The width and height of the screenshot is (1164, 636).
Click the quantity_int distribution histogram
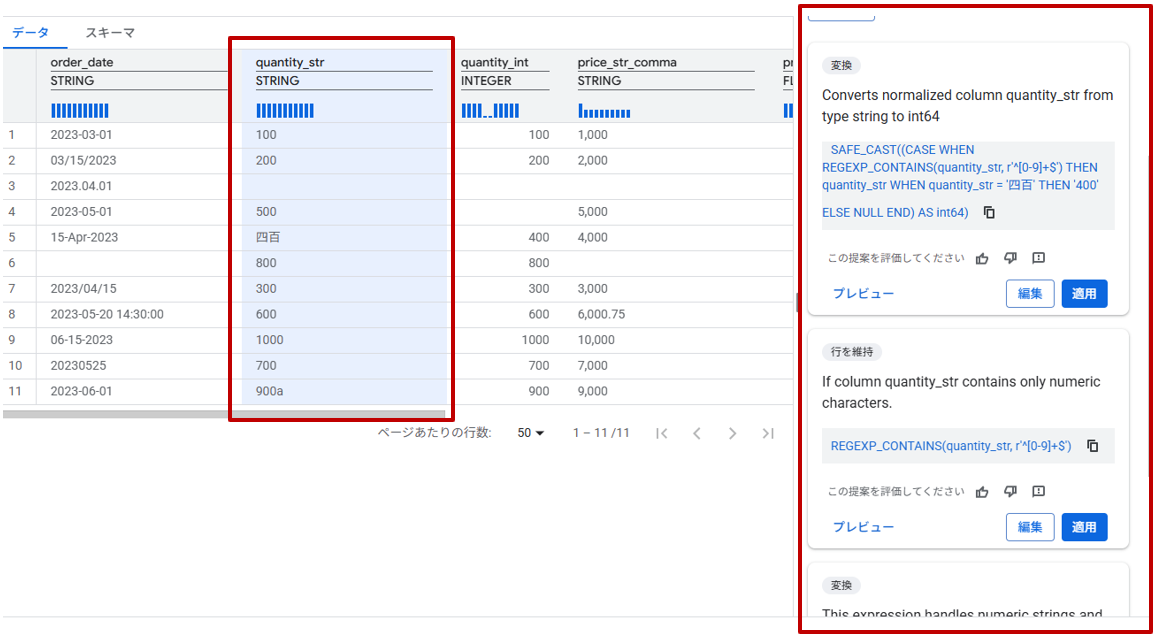coord(490,111)
